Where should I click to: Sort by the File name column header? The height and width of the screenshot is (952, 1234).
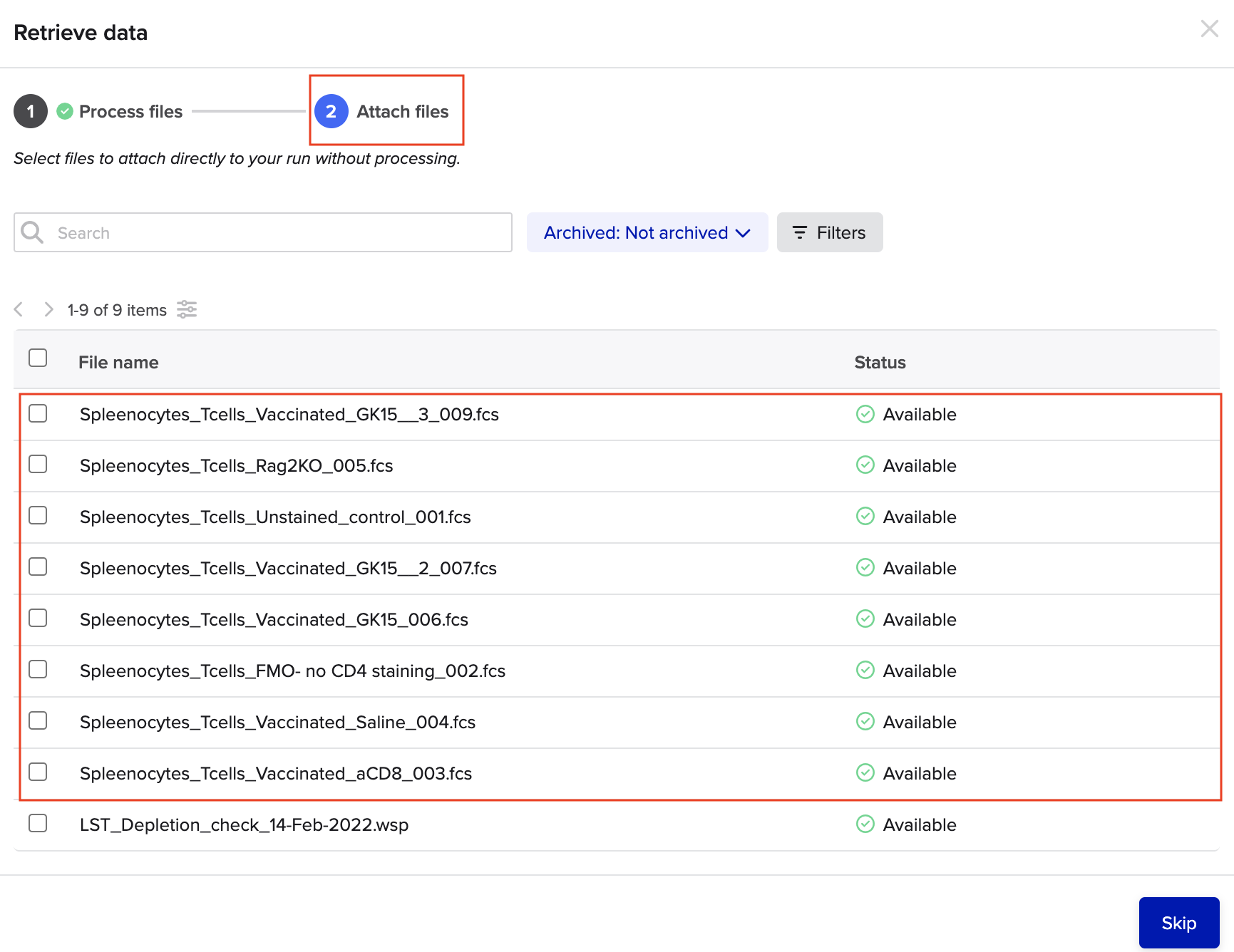[118, 362]
